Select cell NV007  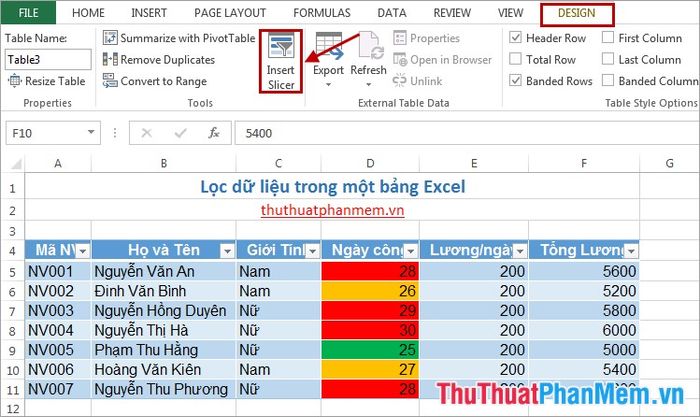(x=58, y=389)
